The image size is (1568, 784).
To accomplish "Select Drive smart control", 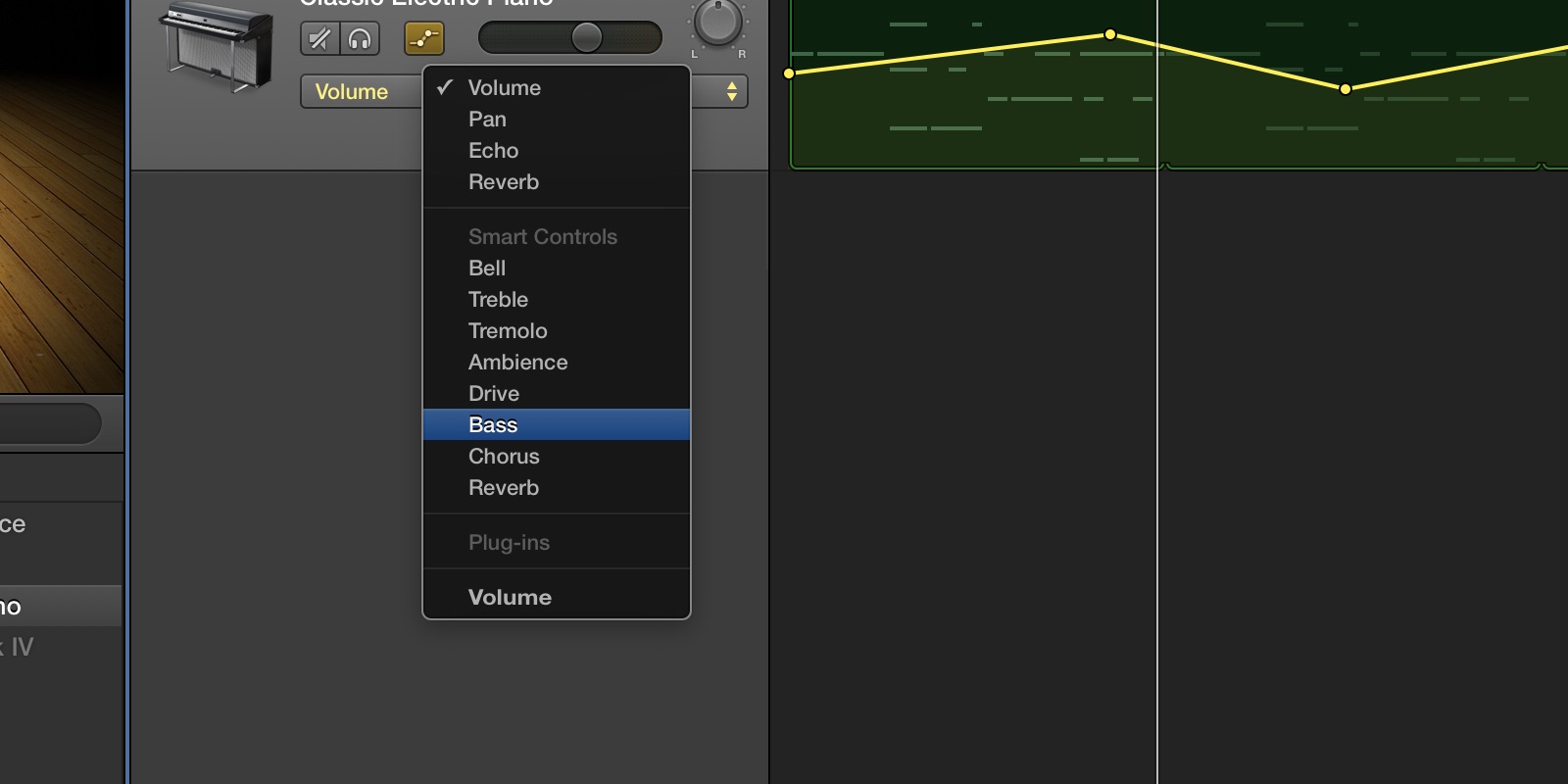I will pos(557,393).
